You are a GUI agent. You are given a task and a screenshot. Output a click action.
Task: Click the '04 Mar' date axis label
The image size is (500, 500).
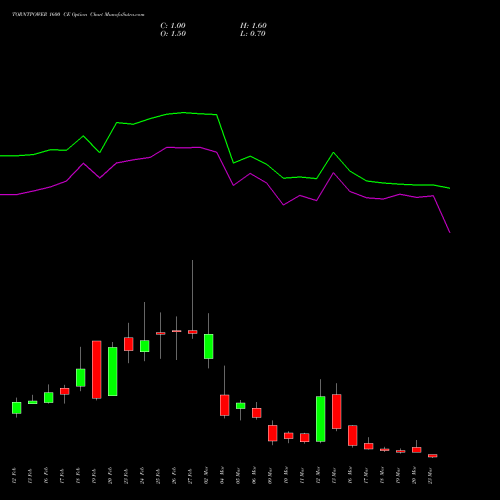222,475
